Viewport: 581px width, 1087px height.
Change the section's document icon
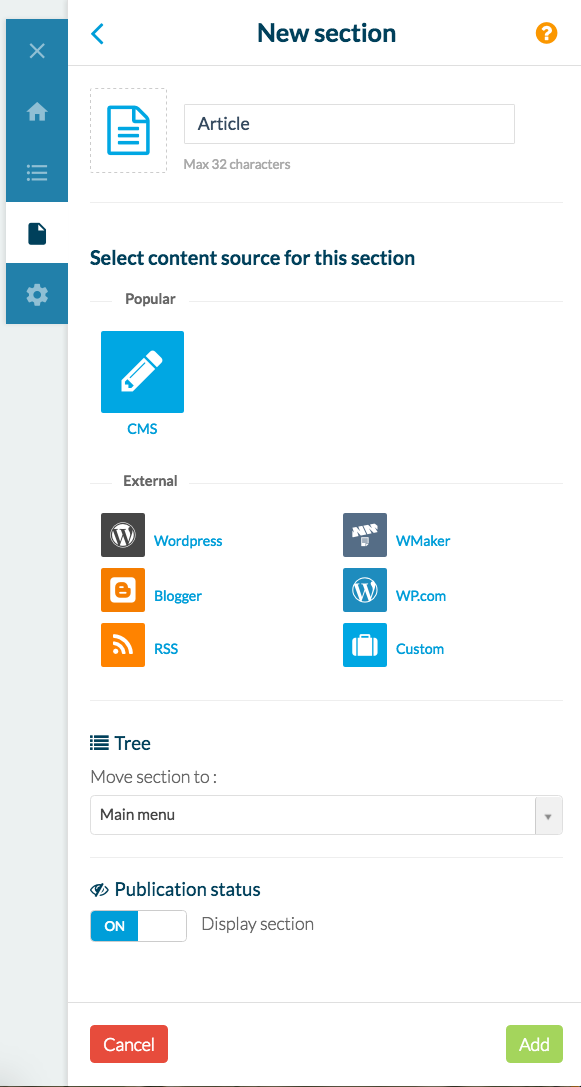(128, 130)
